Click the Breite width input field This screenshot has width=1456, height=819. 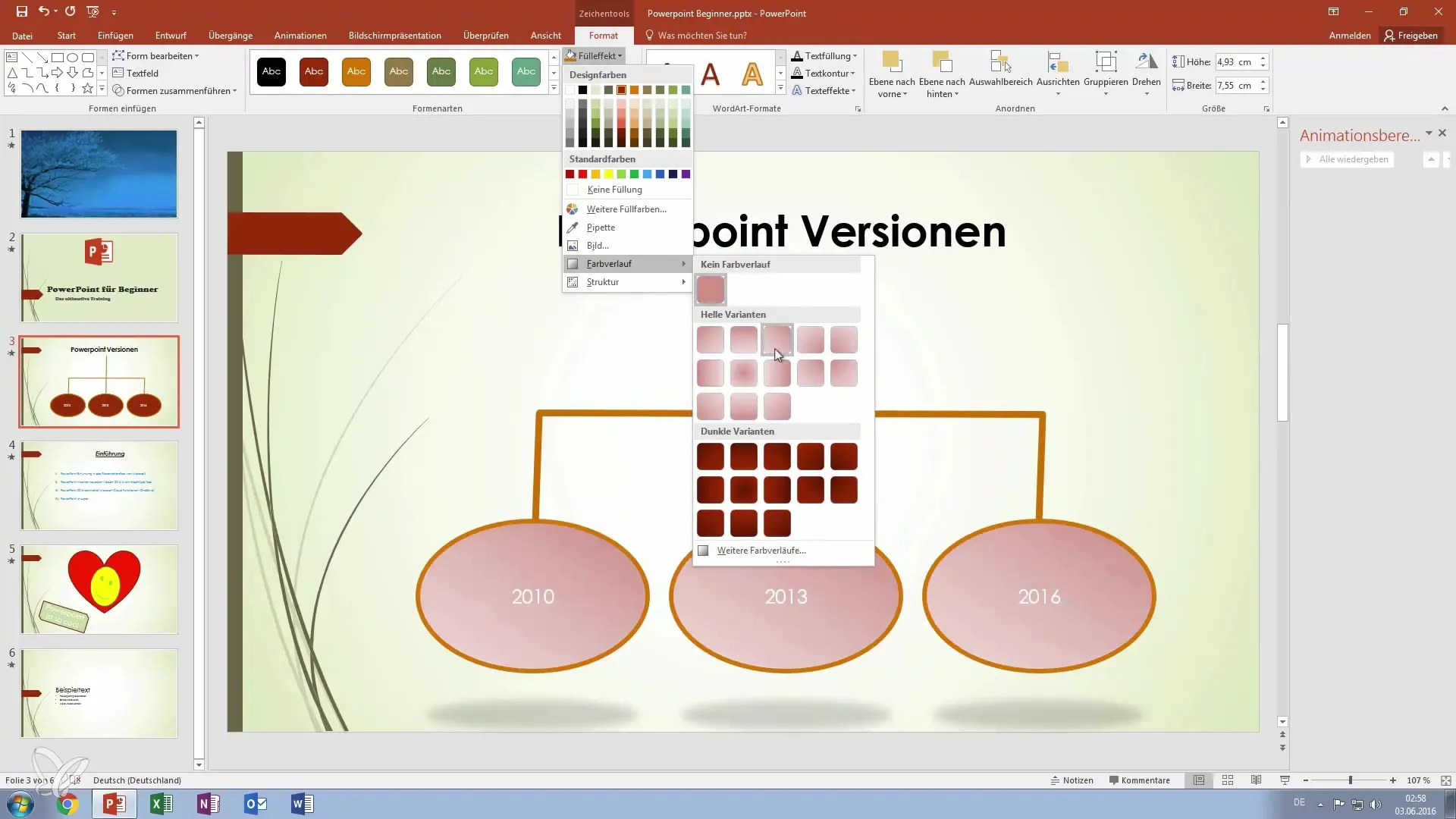pyautogui.click(x=1236, y=86)
